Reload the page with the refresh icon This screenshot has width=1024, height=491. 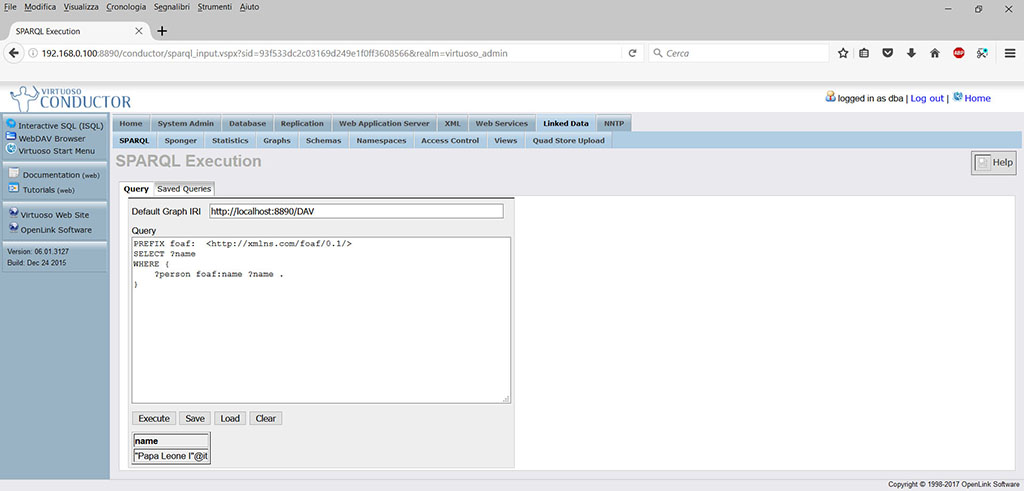632,54
